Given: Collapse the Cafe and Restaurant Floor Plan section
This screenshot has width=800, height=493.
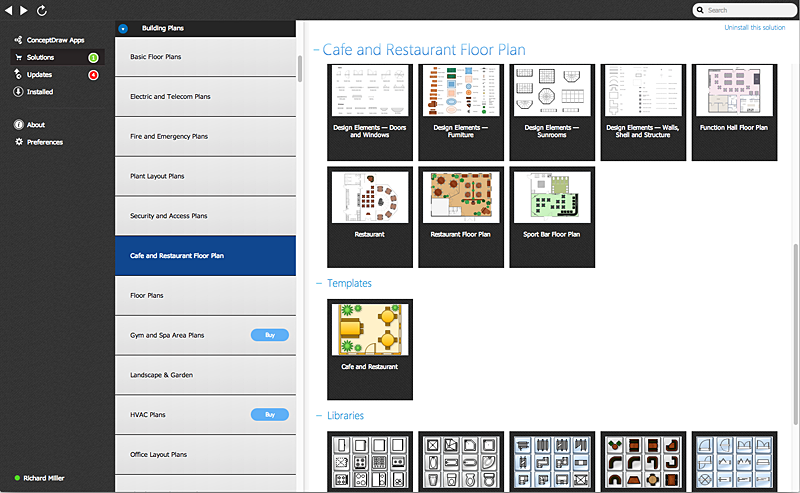Looking at the screenshot, I should pyautogui.click(x=316, y=50).
